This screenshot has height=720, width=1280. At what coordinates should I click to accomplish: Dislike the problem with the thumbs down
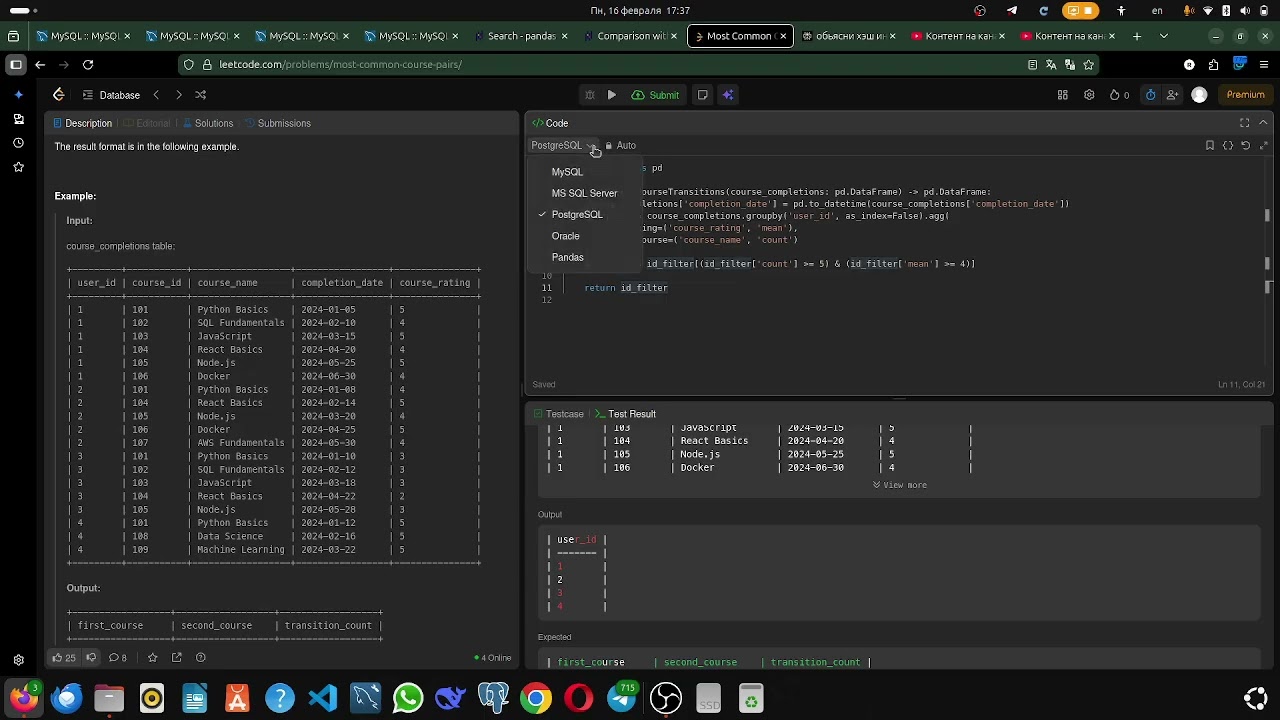[x=91, y=658]
